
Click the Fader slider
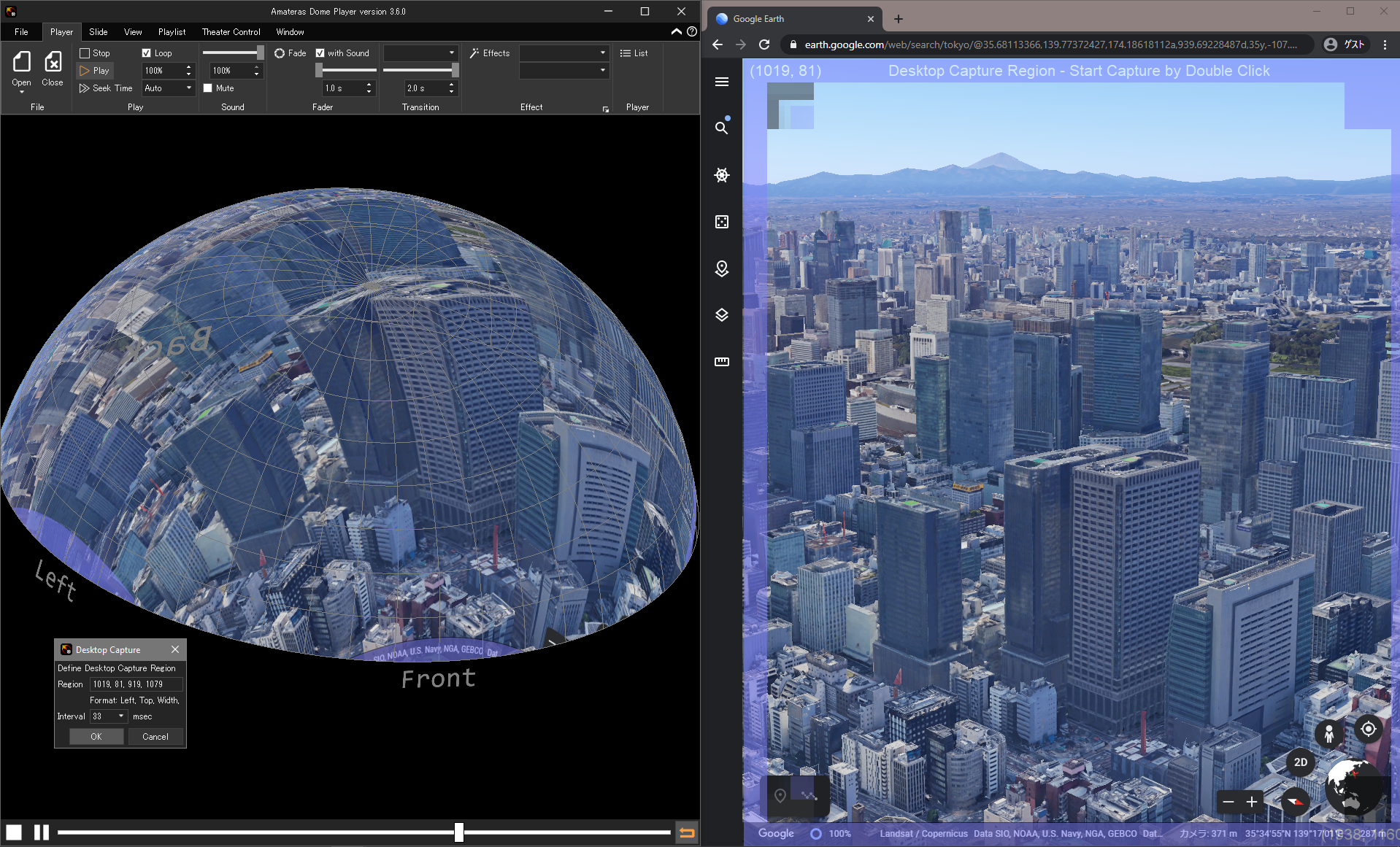pyautogui.click(x=346, y=70)
